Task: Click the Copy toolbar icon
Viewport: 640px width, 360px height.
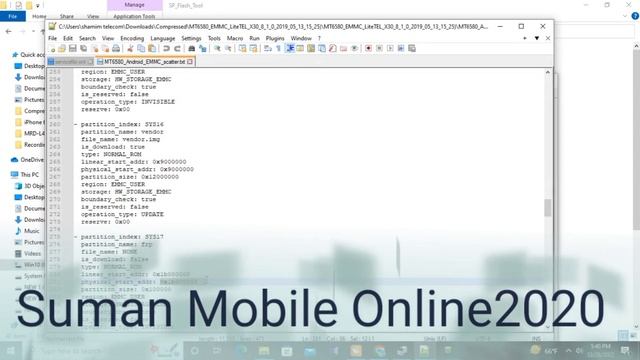Action: pos(141,49)
